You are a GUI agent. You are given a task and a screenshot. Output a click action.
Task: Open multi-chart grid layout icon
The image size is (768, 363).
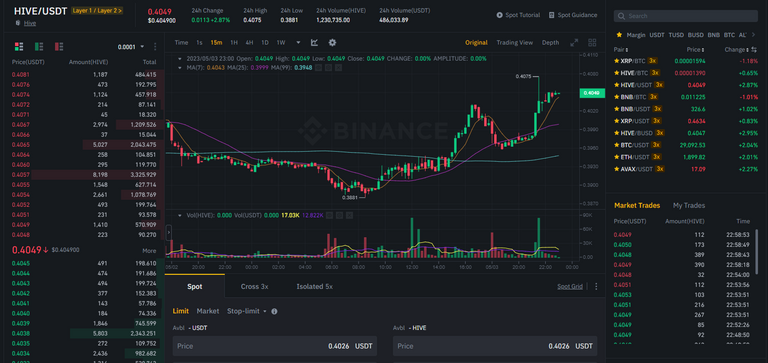tap(592, 43)
